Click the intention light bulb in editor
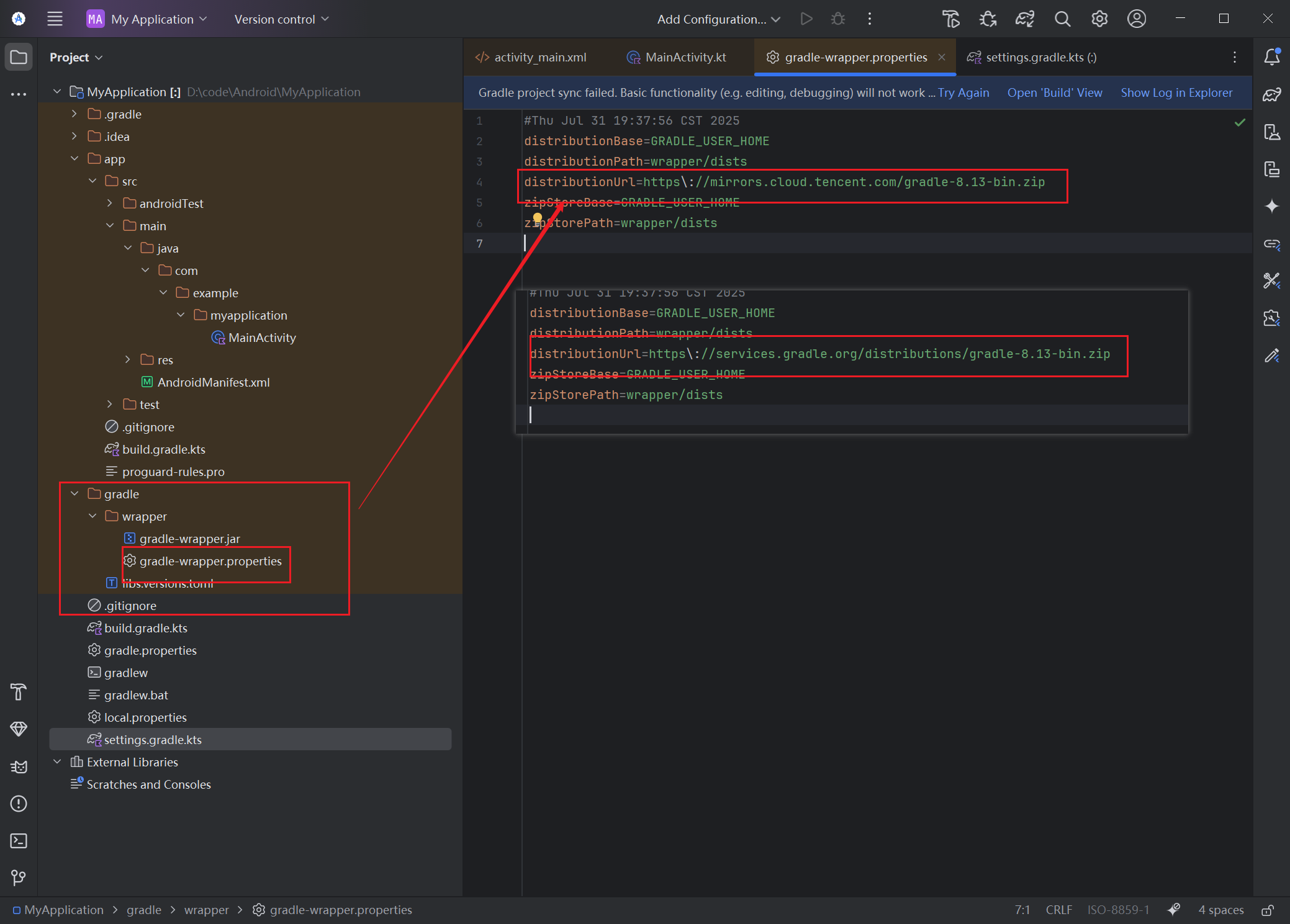1290x924 pixels. point(538,217)
